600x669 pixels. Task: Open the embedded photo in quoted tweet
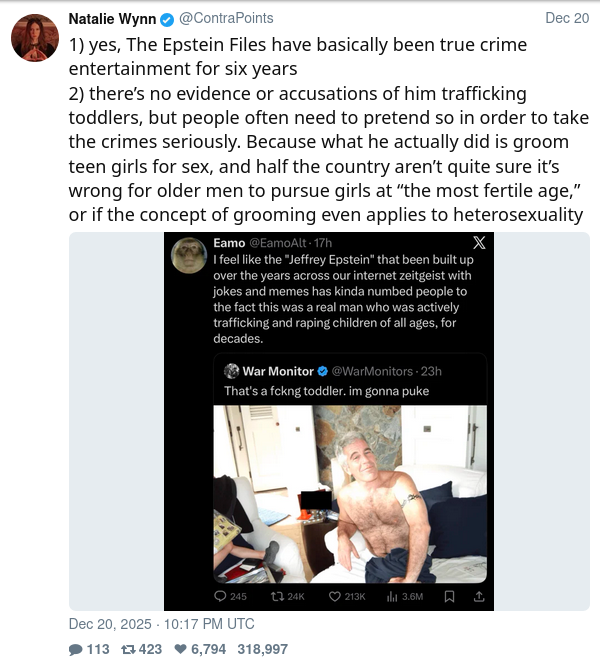coord(350,494)
